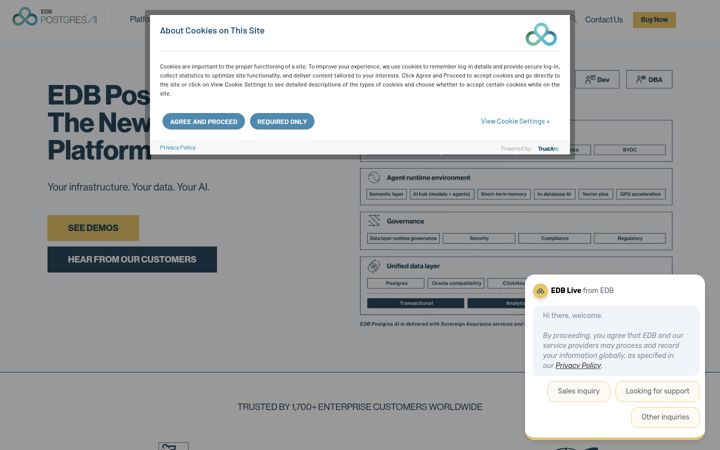The width and height of the screenshot is (720, 450).
Task: Click the AI hub (models + agents) chip
Action: (442, 194)
